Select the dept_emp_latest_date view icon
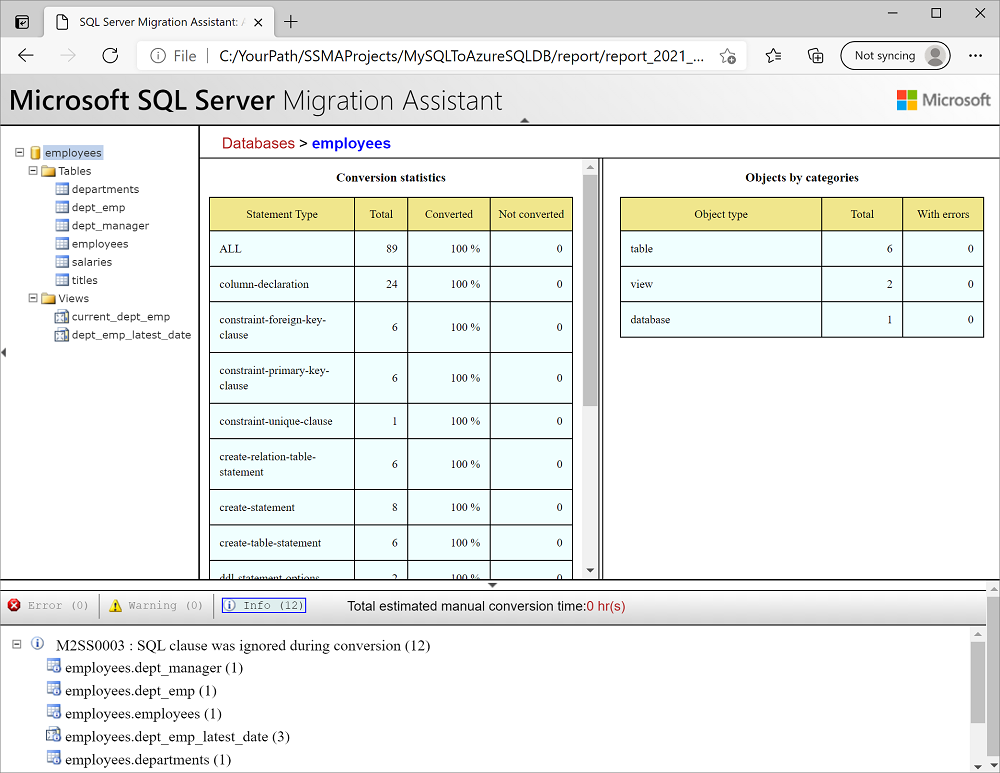The height and width of the screenshot is (773, 1000). 64,334
